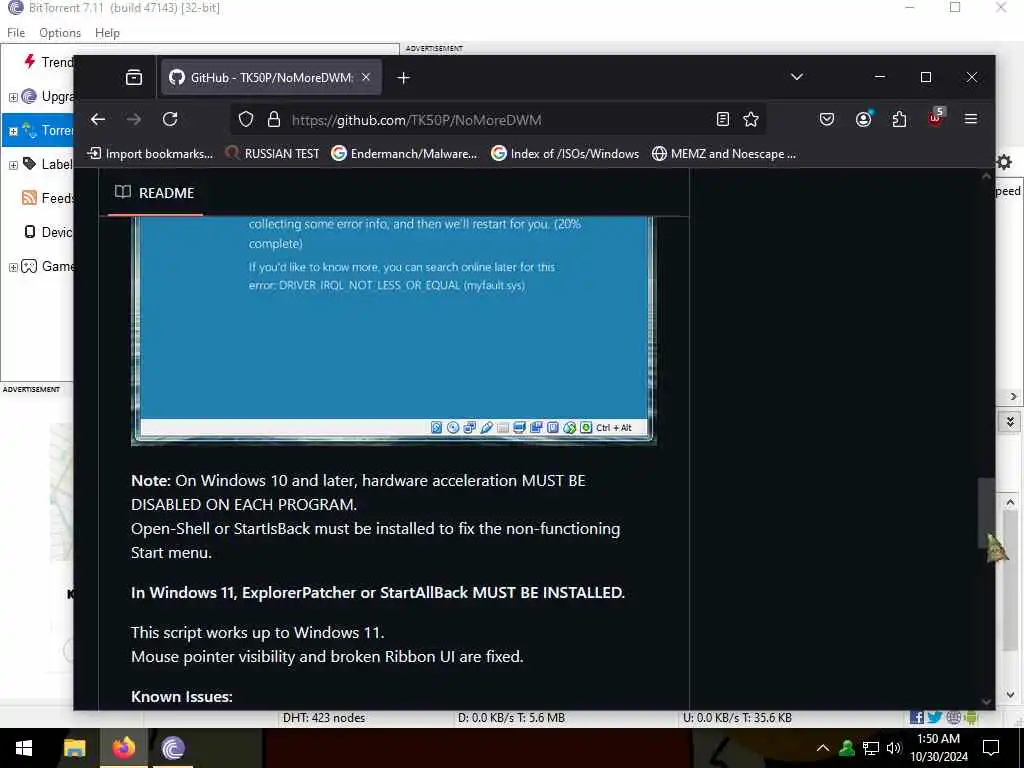Click Twitter icon in BitTorrent status bar
This screenshot has width=1024, height=768.
[x=935, y=718]
